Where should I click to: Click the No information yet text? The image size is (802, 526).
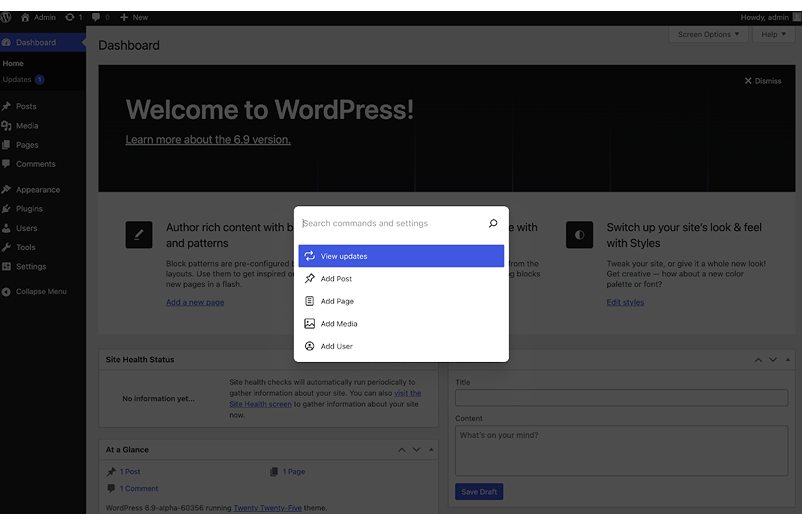(158, 398)
